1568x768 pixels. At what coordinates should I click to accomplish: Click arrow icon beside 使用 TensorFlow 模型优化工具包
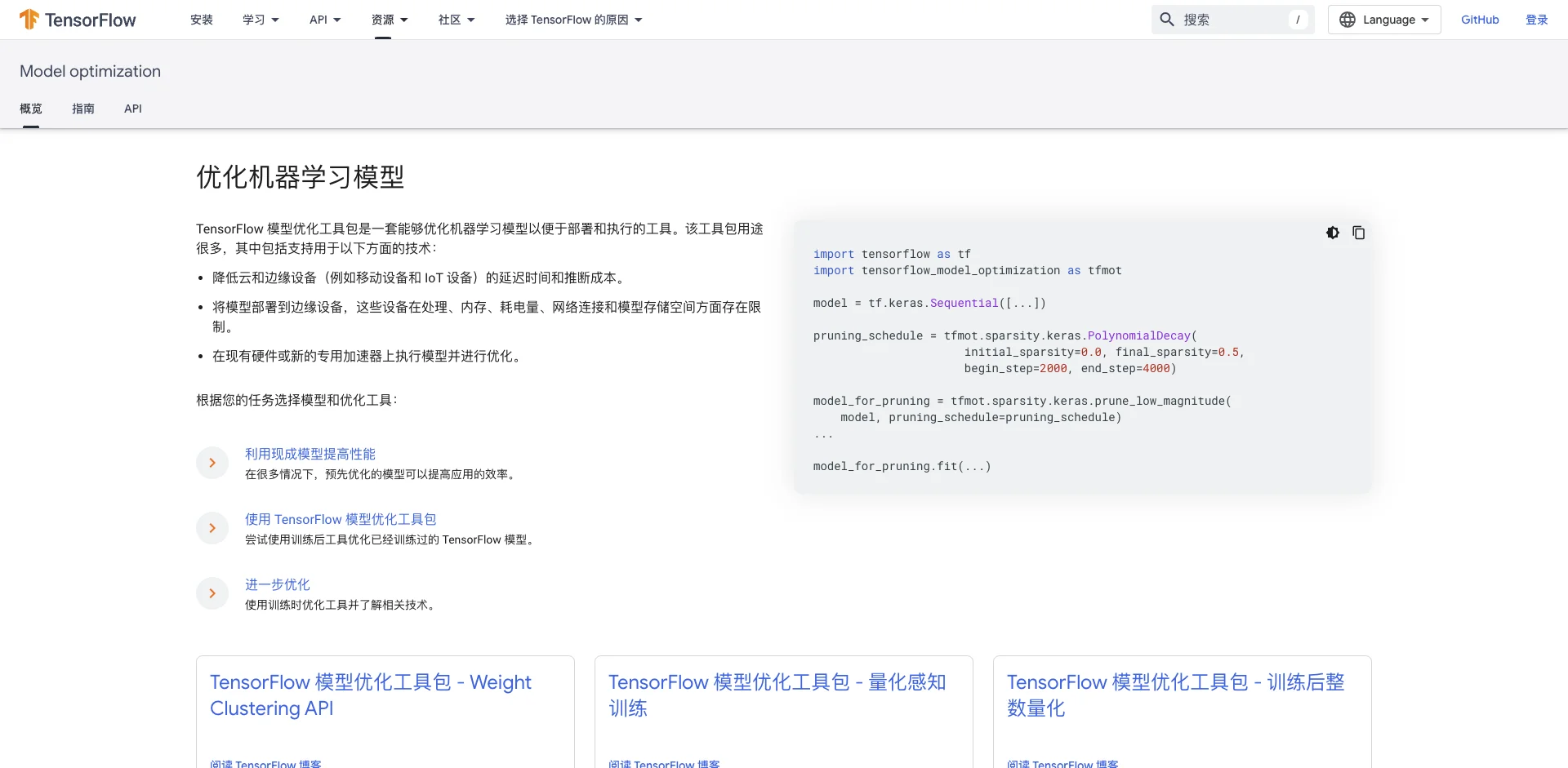tap(212, 528)
